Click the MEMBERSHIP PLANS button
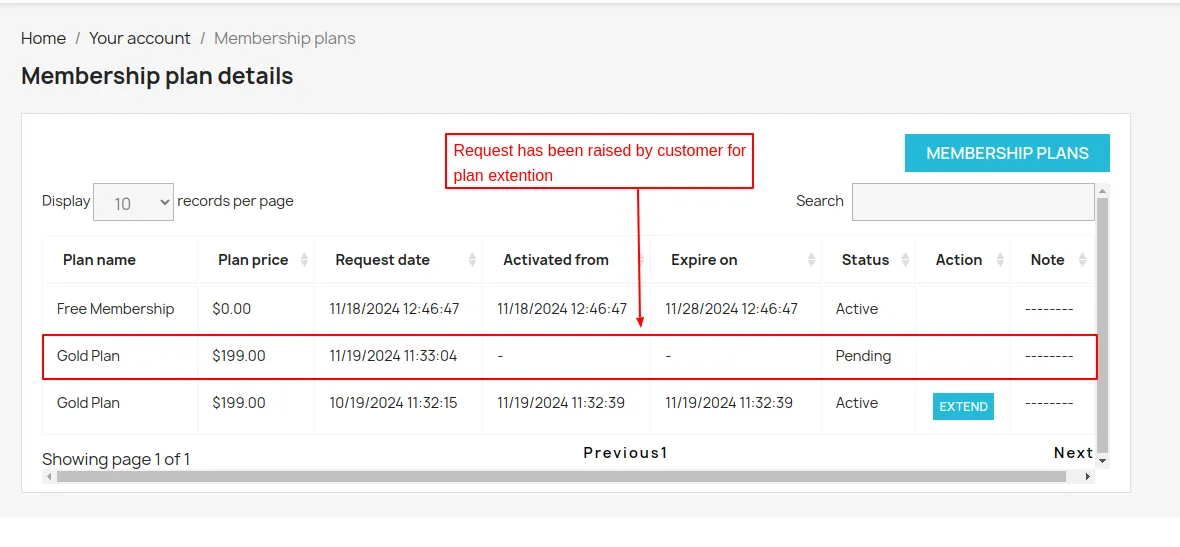 click(x=1007, y=153)
